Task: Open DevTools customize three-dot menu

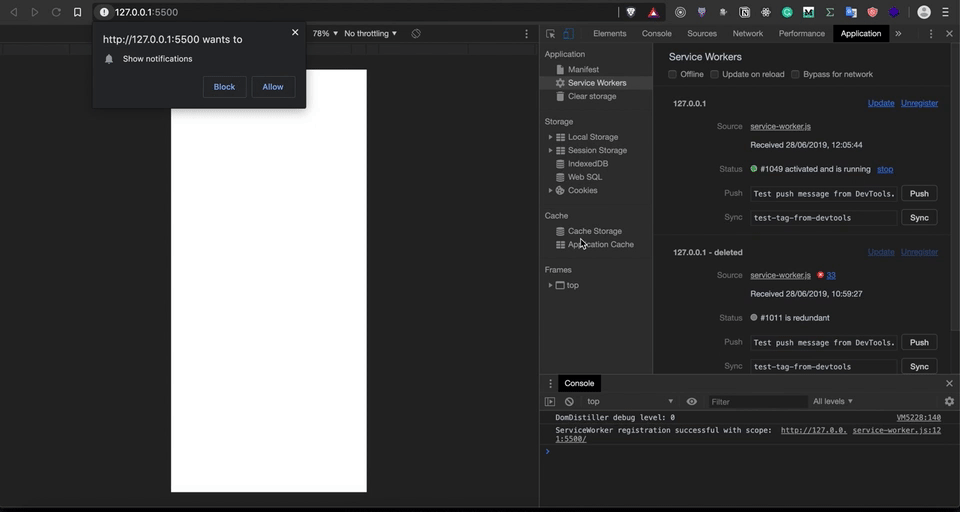Action: [x=931, y=34]
